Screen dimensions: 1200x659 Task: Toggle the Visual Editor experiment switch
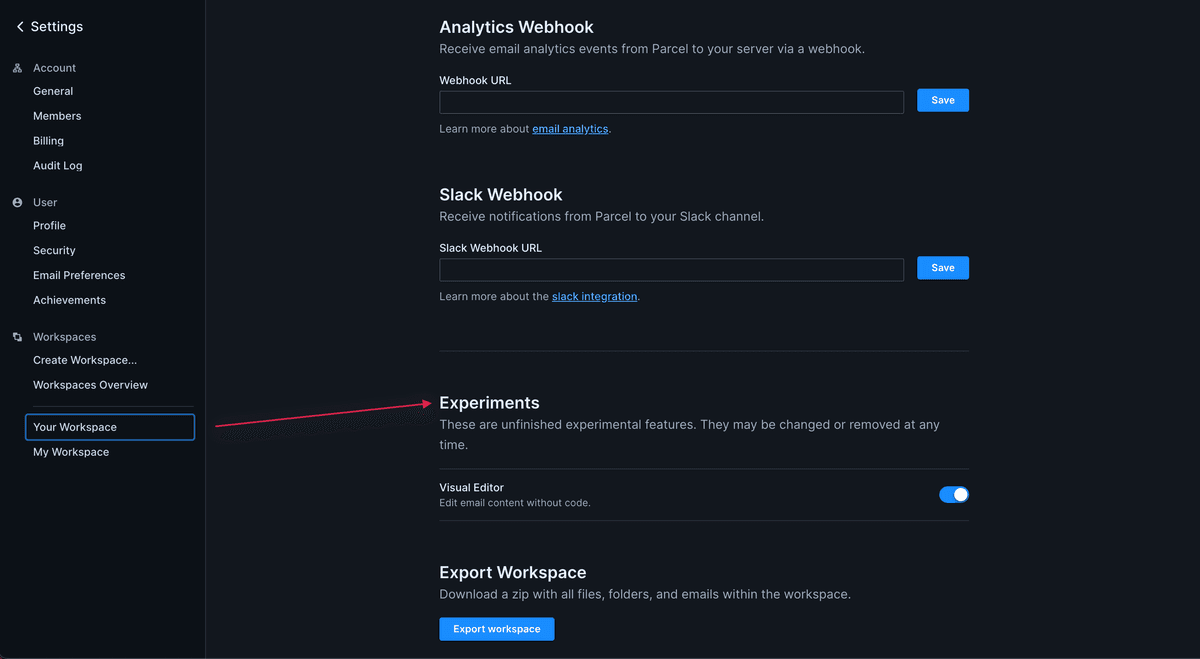pyautogui.click(x=954, y=494)
